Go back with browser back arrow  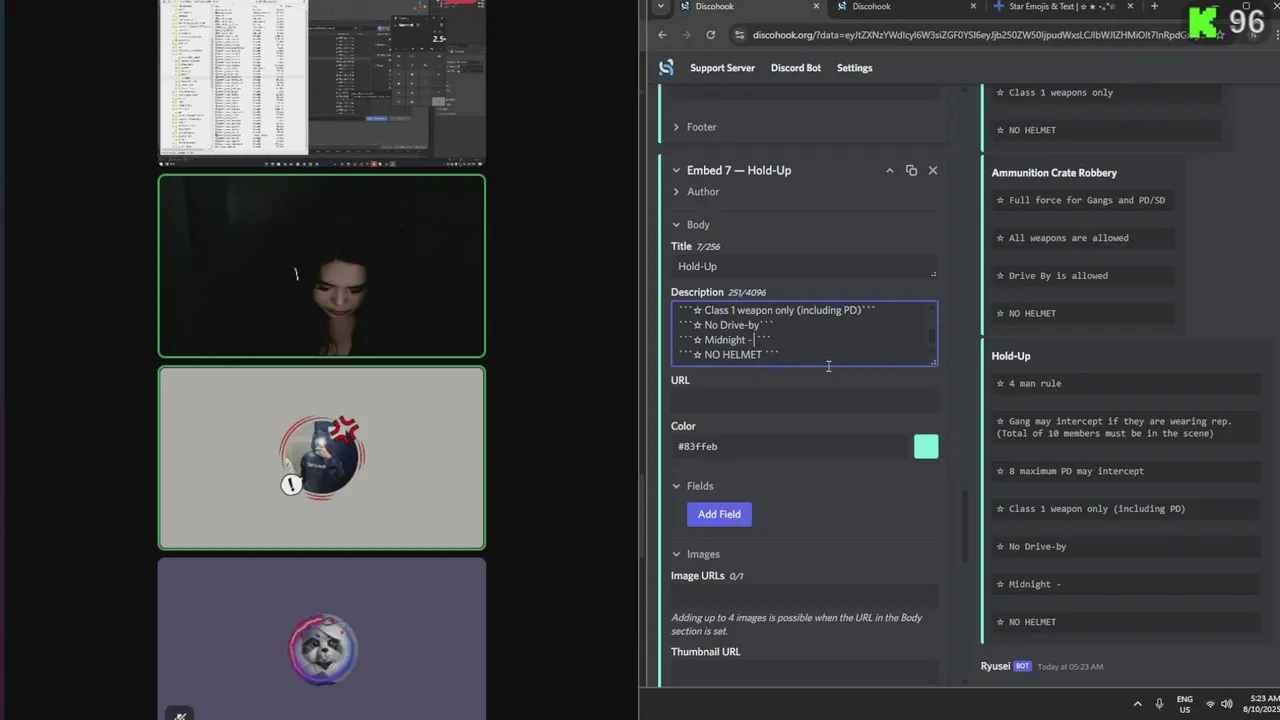click(x=662, y=35)
